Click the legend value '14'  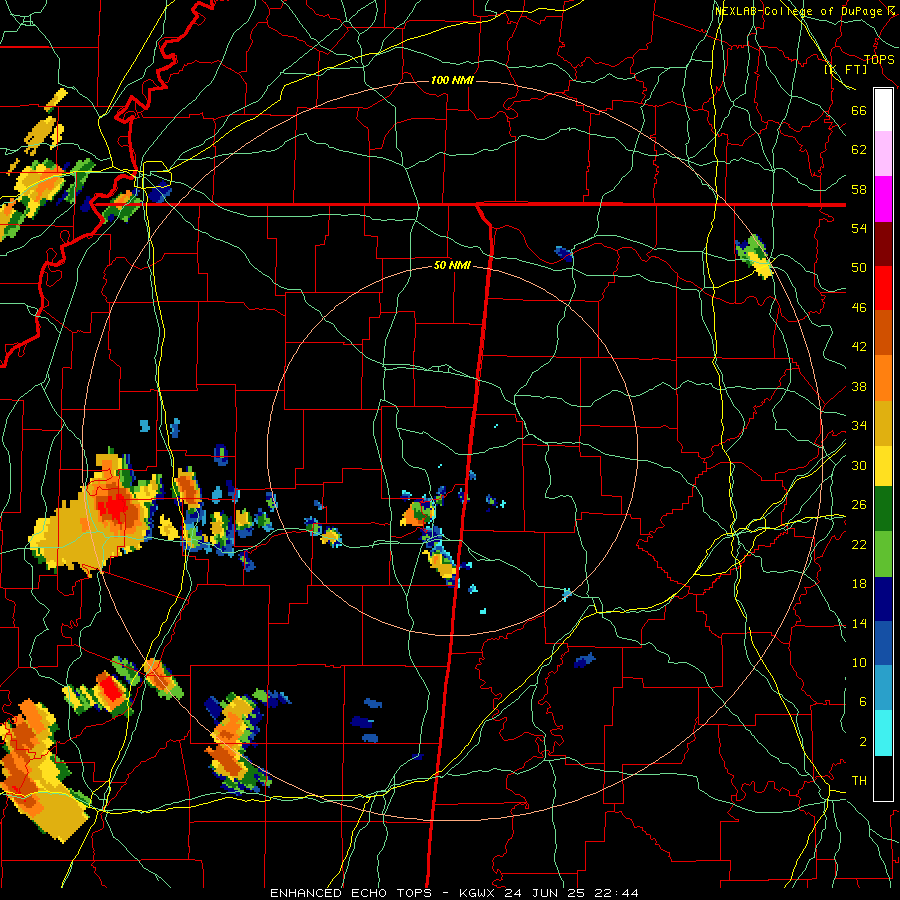click(x=859, y=623)
